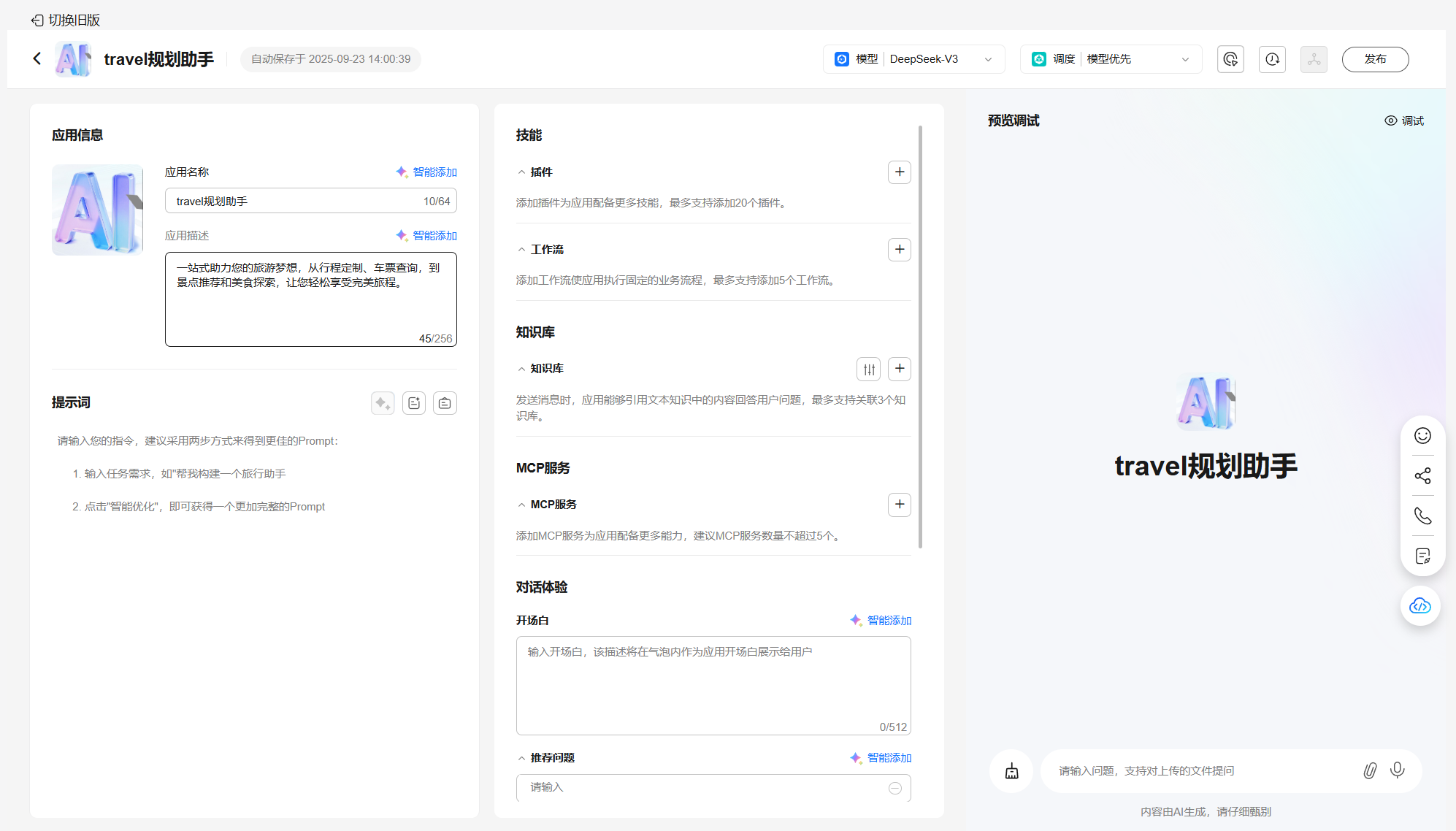Start voice input with microphone icon
Image resolution: width=1456 pixels, height=831 pixels.
pyautogui.click(x=1397, y=770)
